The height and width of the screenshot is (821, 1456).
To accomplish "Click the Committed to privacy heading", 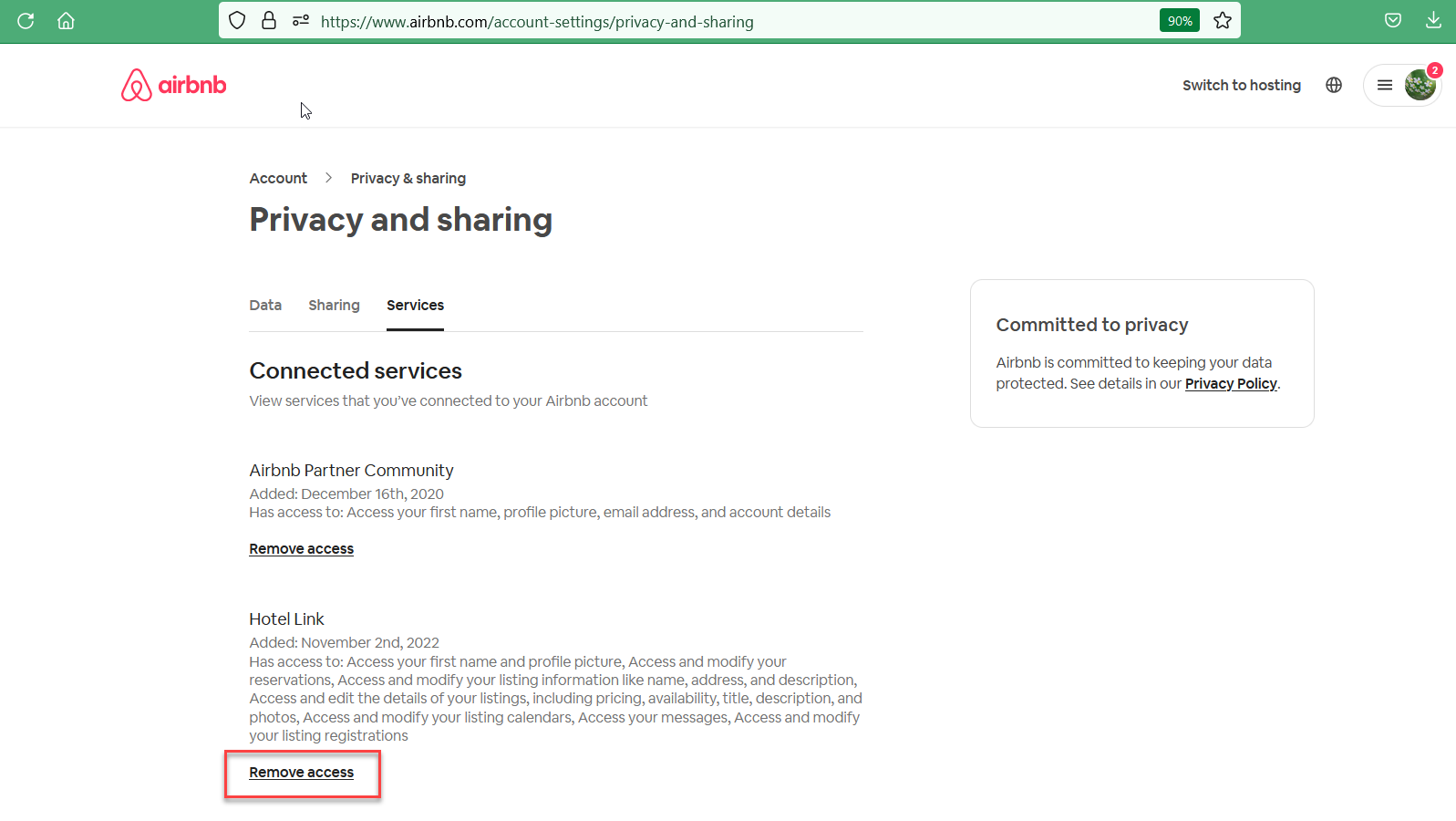I will pyautogui.click(x=1092, y=325).
